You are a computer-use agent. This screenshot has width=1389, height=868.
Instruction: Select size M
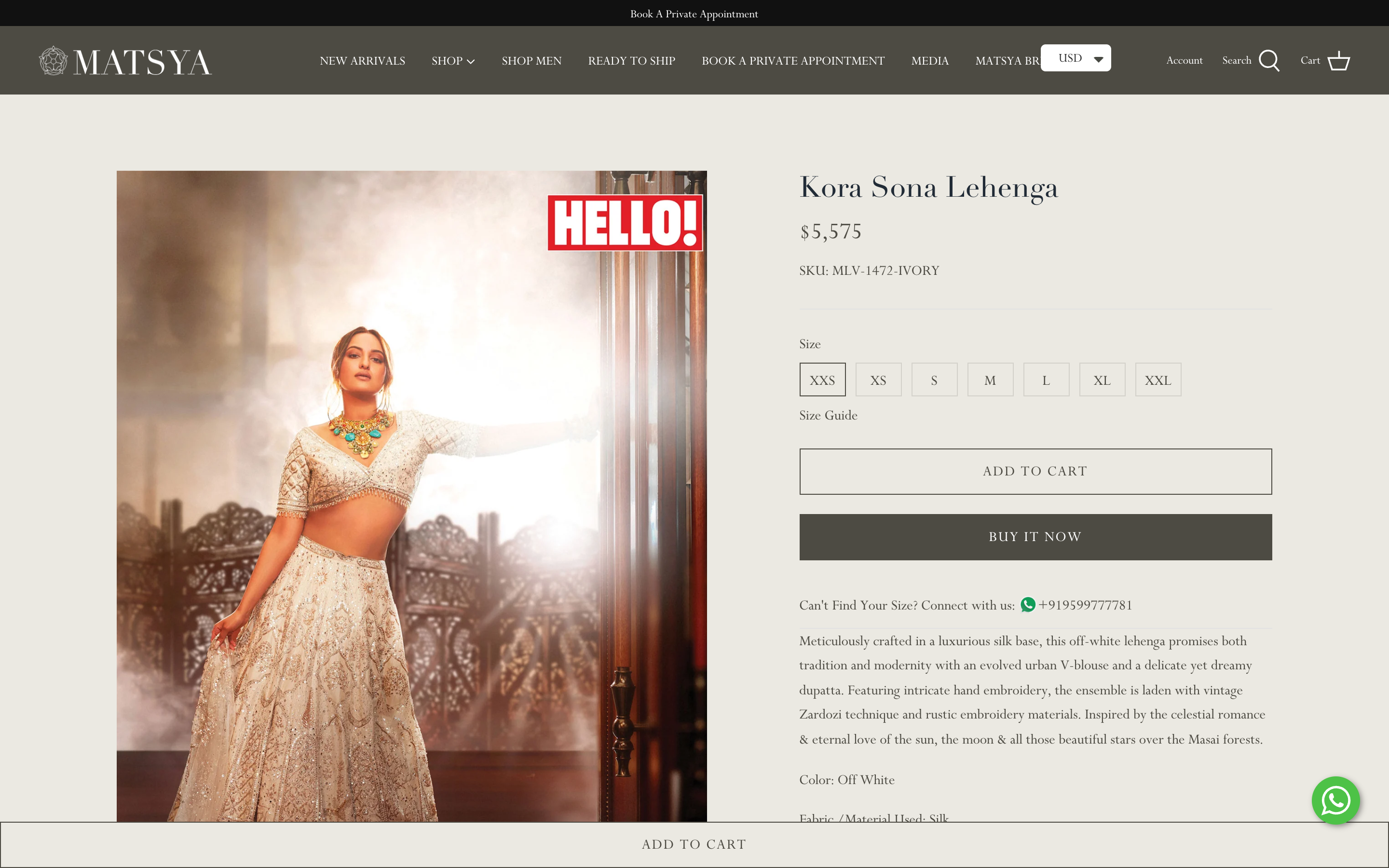(990, 380)
